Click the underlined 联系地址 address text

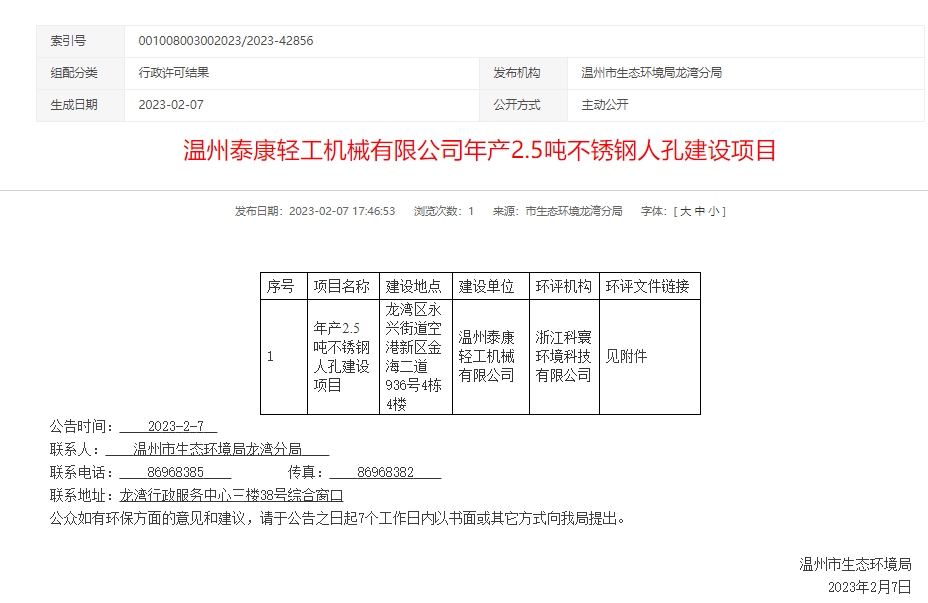[231, 495]
